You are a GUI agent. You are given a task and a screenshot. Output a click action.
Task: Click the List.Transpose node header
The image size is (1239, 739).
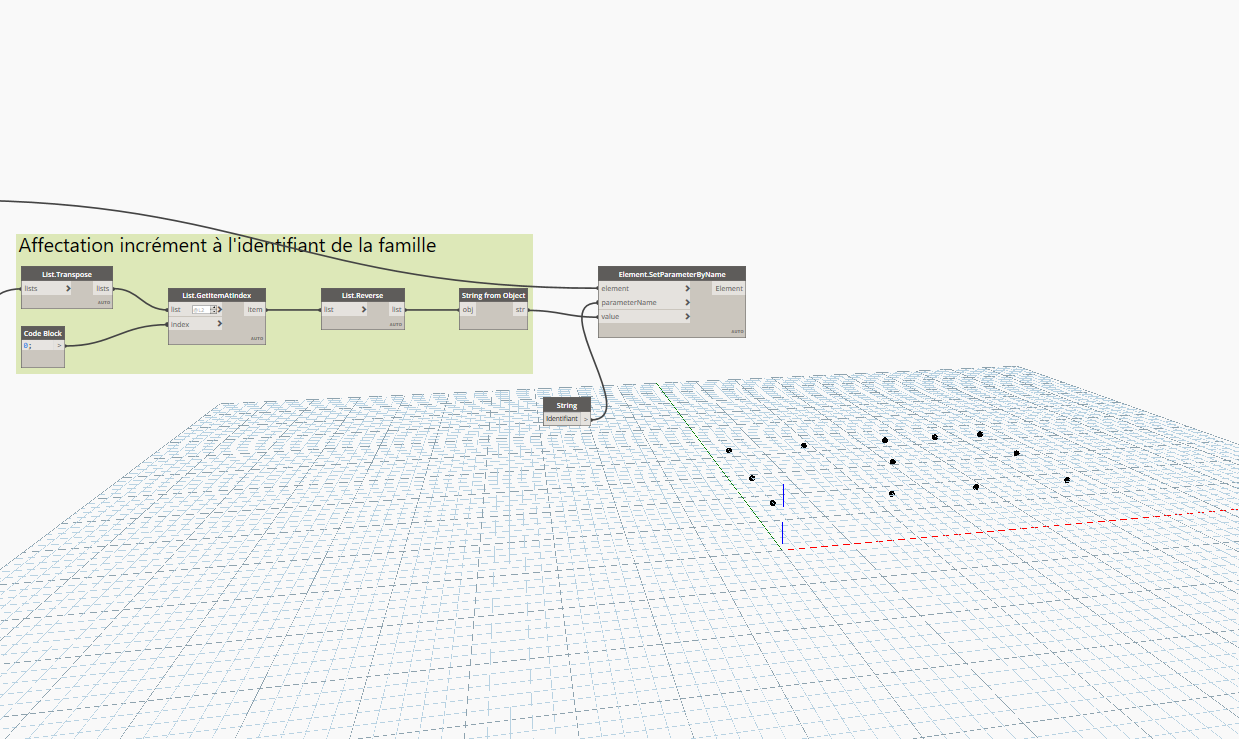pos(66,274)
